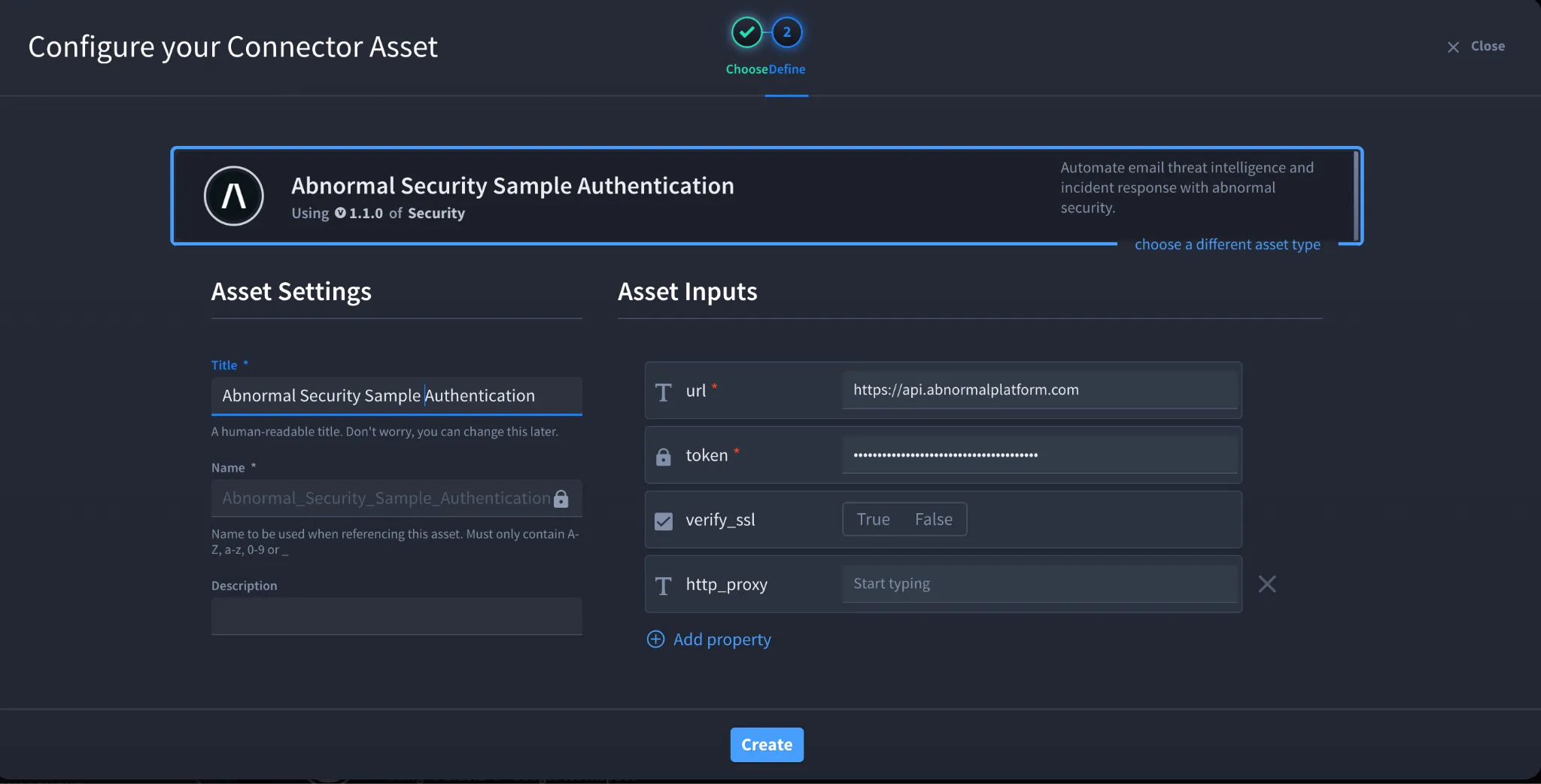Click the checkbox icon beside verify_ssl
This screenshot has height=784, width=1541.
pos(663,521)
